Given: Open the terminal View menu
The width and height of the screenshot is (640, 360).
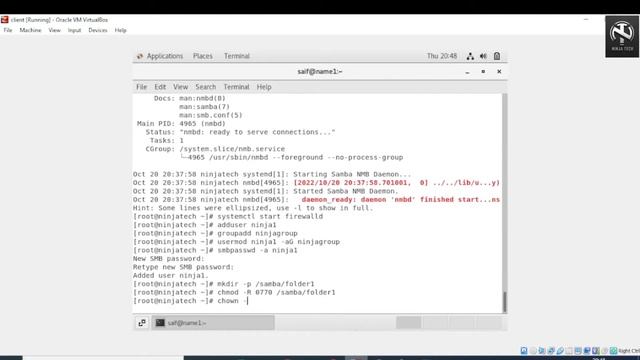Looking at the screenshot, I should (180, 87).
